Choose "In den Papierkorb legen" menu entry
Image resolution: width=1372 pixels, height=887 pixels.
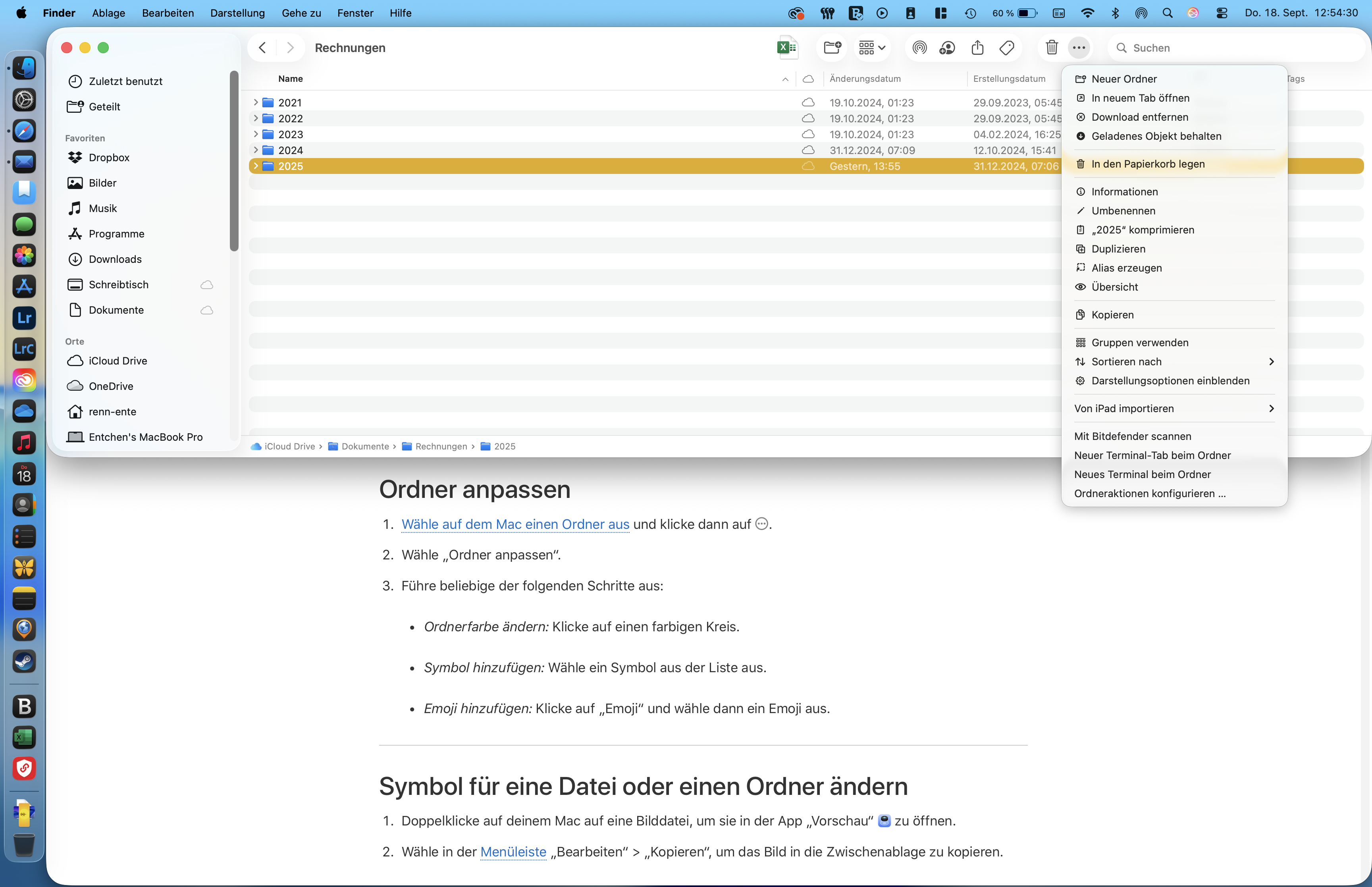[1147, 164]
